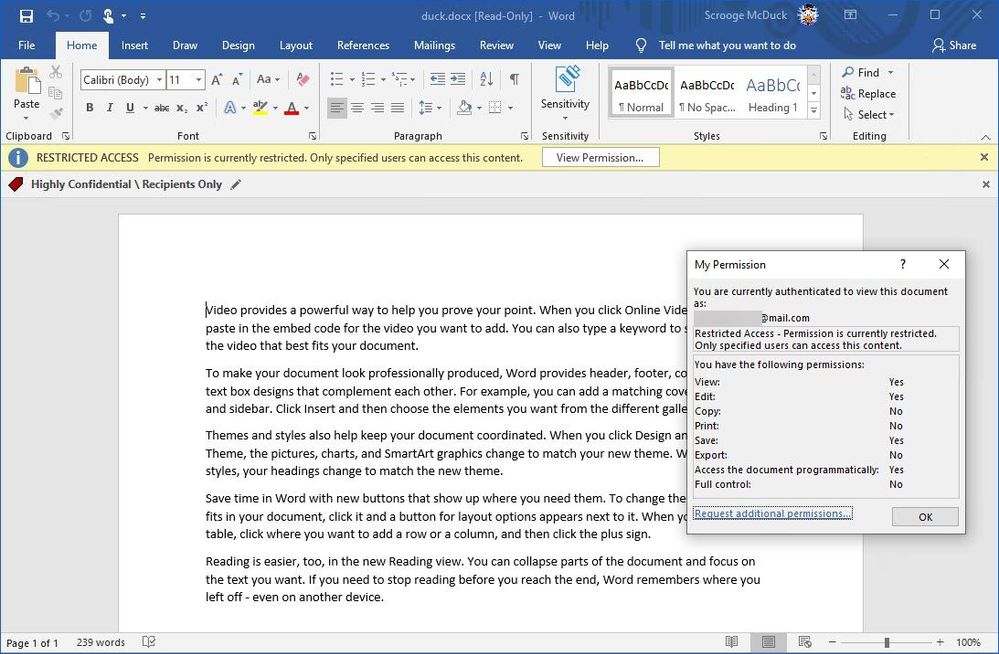999x654 pixels.
Task: Click the zoom slider handle
Action: click(886, 643)
